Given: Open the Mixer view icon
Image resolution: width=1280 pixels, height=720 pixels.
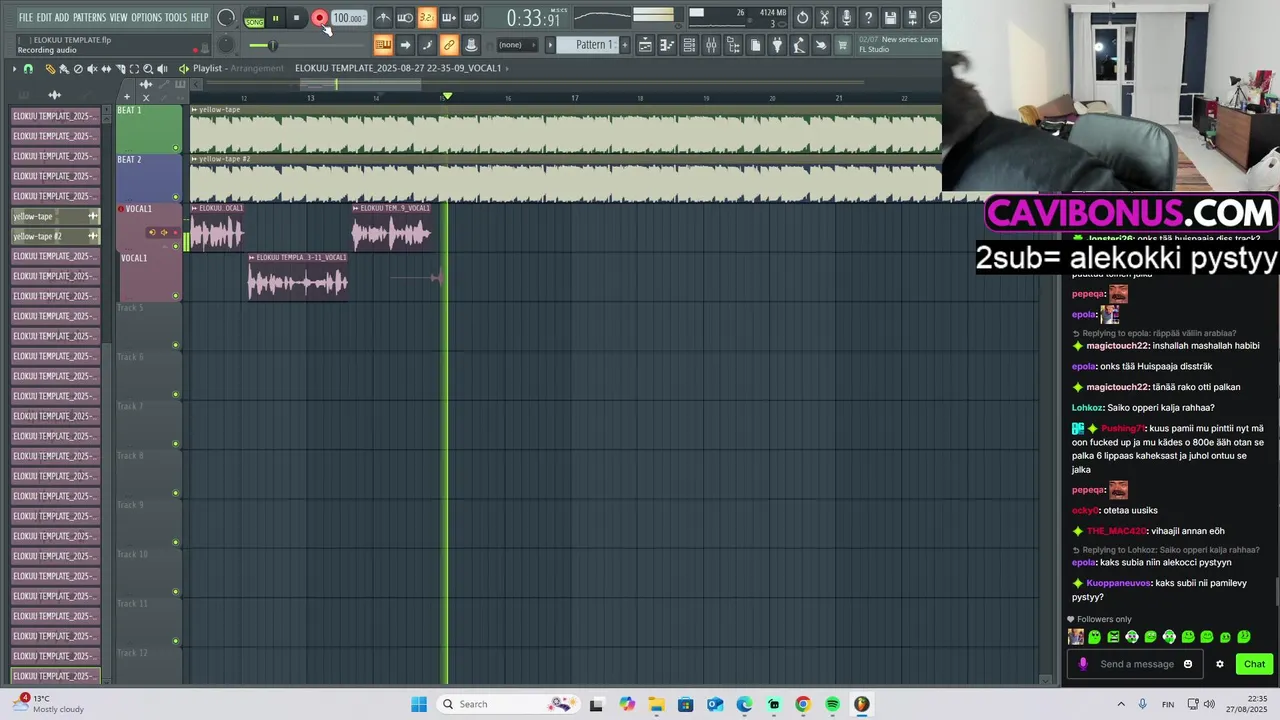Looking at the screenshot, I should [711, 45].
